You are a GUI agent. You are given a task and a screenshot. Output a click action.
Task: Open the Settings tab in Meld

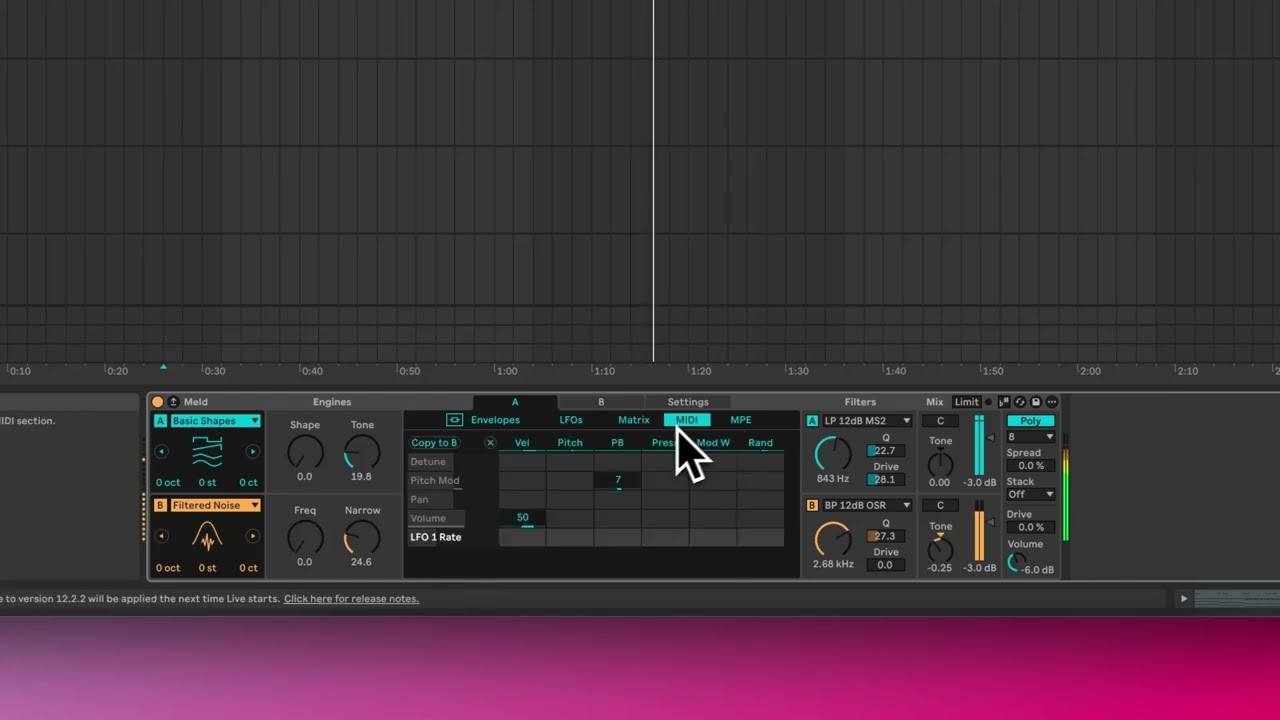pyautogui.click(x=688, y=402)
